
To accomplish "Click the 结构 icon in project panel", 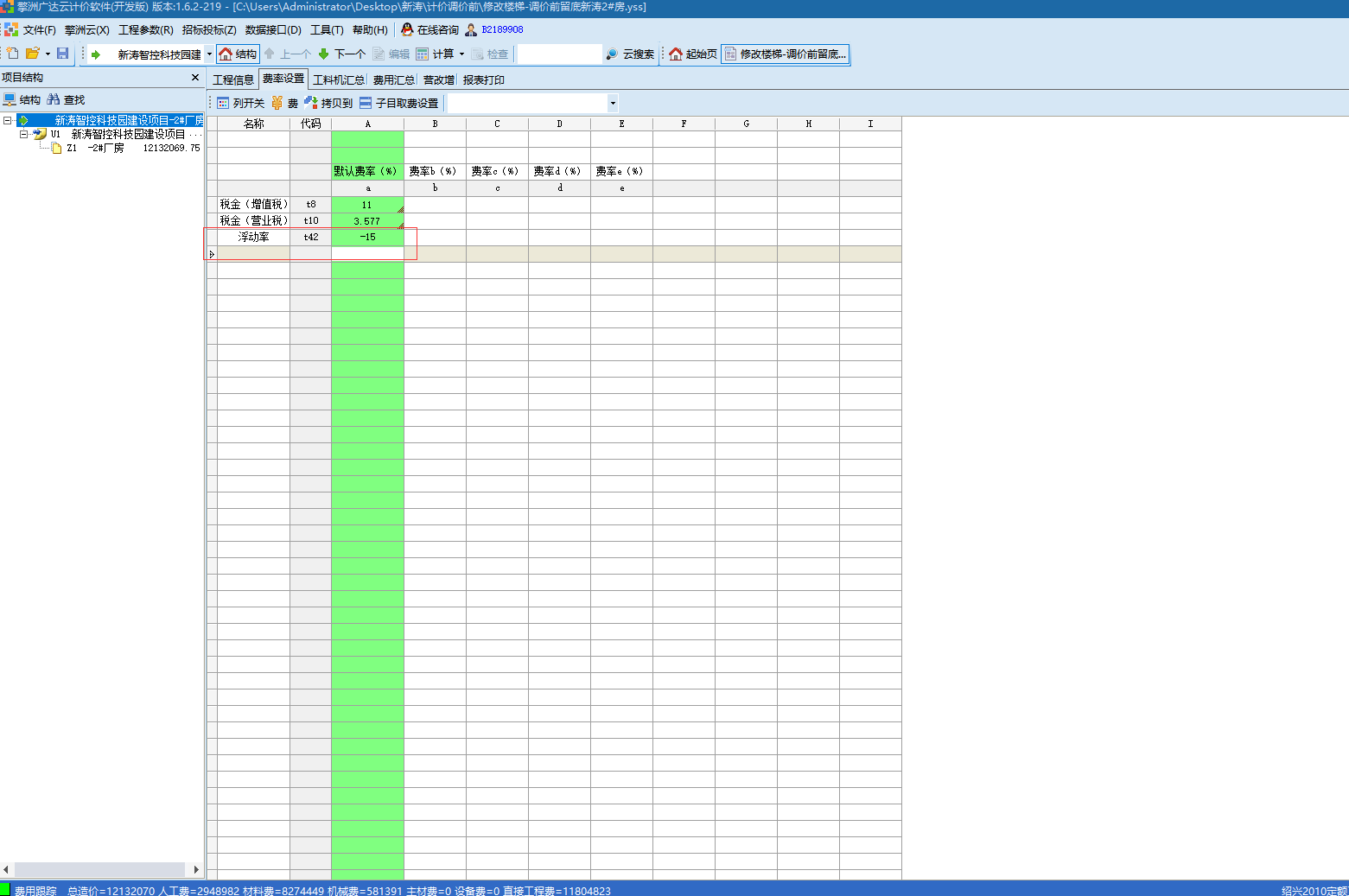I will [x=10, y=99].
